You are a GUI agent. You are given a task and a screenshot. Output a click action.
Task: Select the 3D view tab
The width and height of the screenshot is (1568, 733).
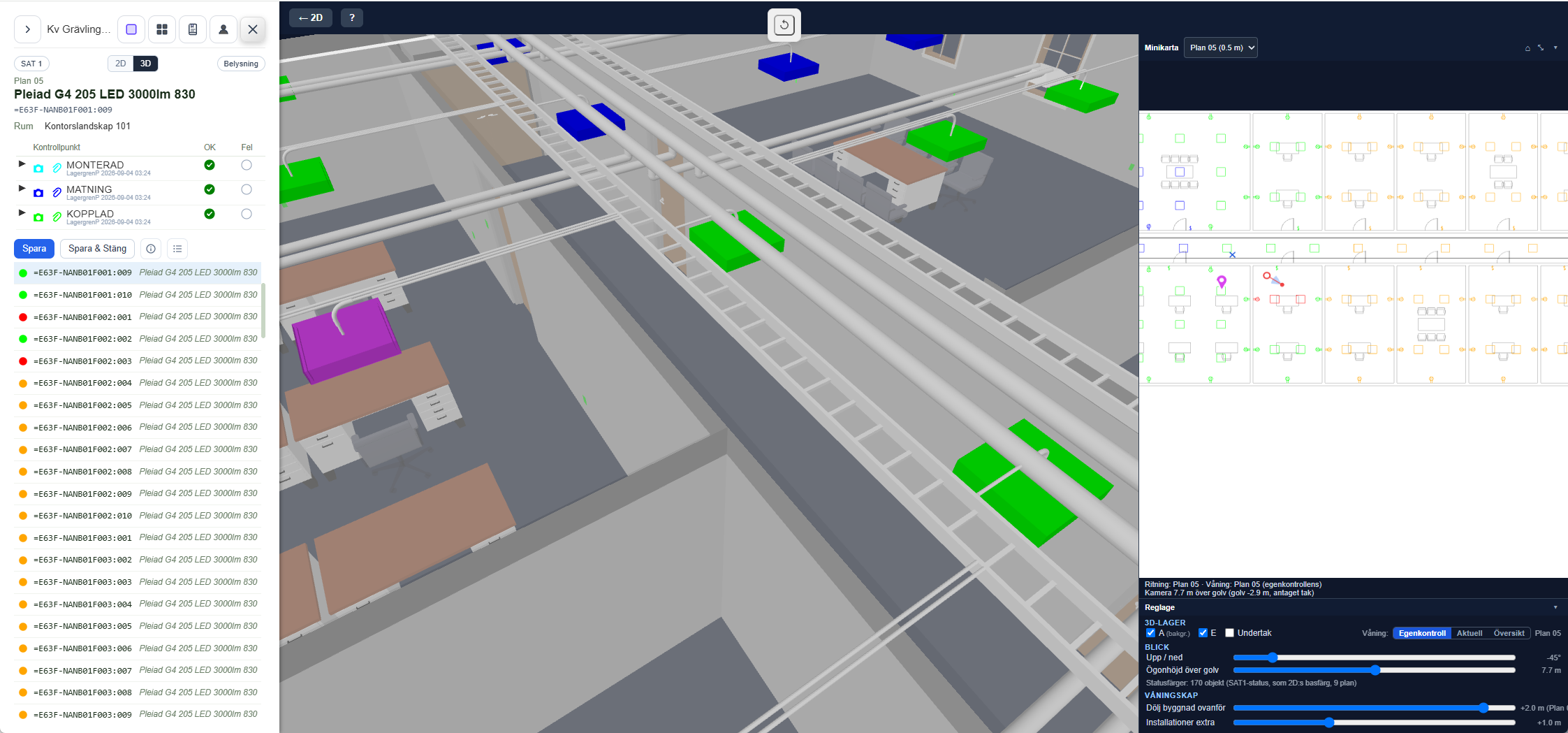145,64
